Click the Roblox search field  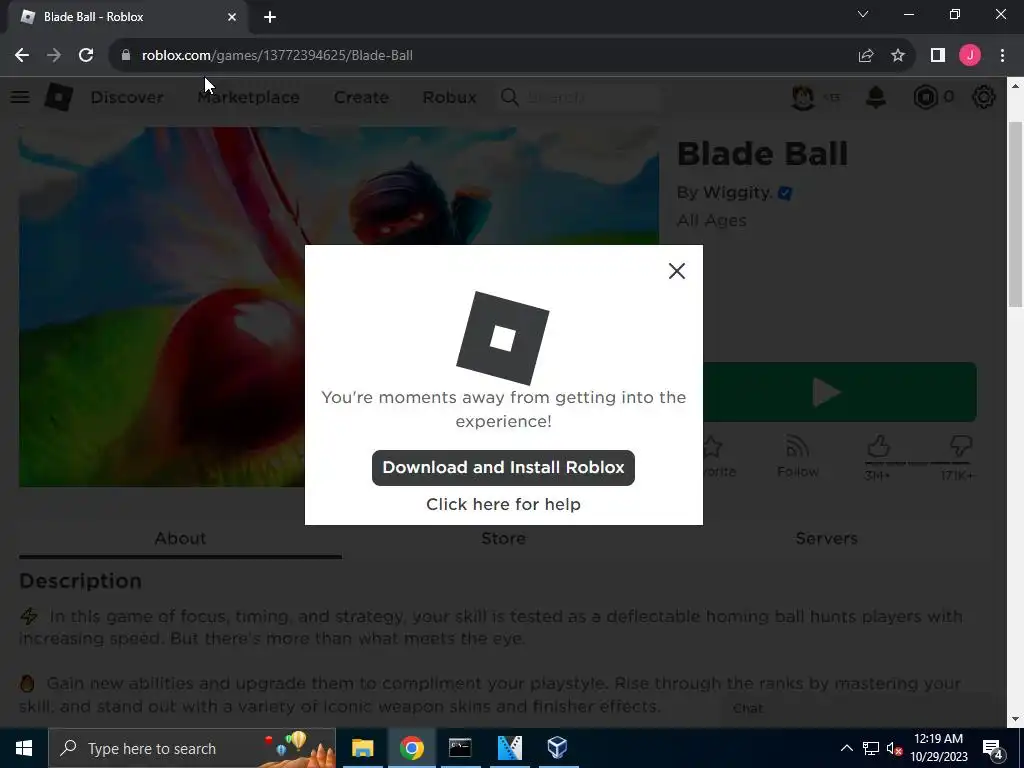580,97
